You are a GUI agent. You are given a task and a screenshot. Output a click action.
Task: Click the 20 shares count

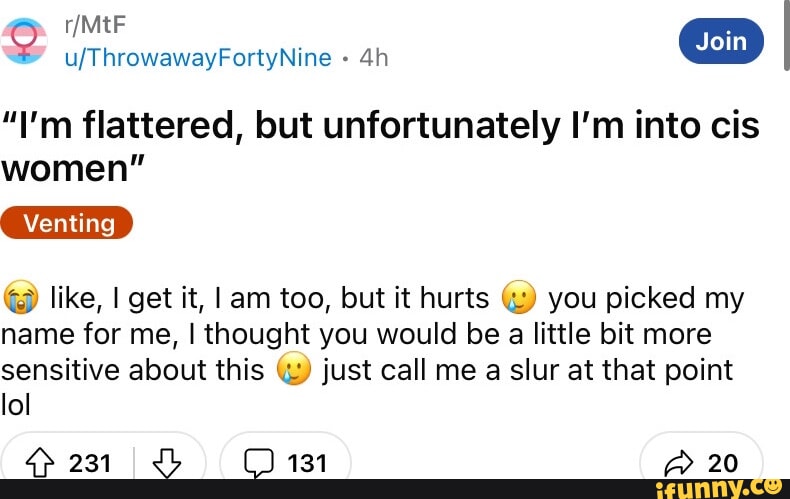tap(721, 463)
